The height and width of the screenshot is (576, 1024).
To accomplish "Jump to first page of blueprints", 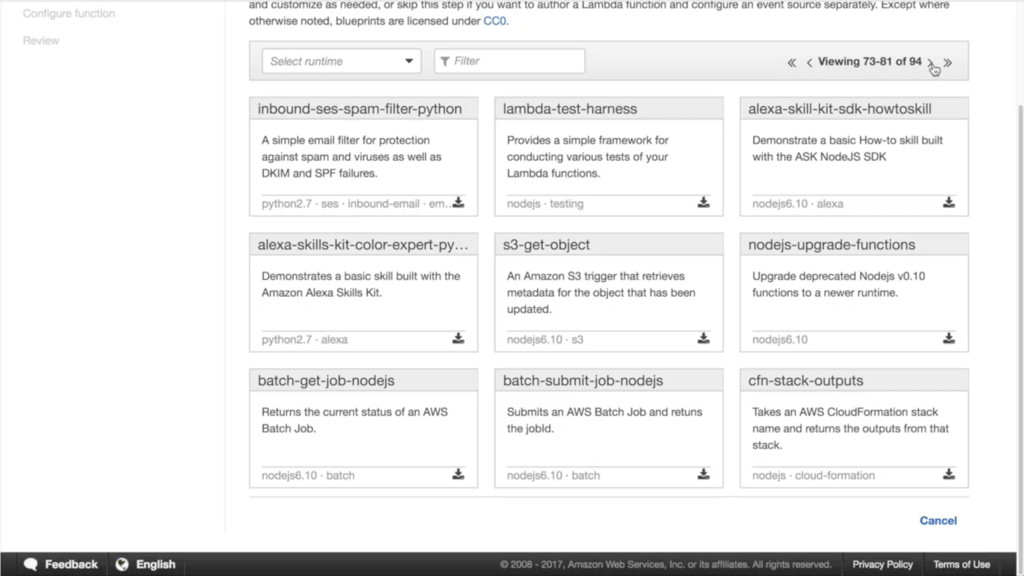I will (792, 63).
